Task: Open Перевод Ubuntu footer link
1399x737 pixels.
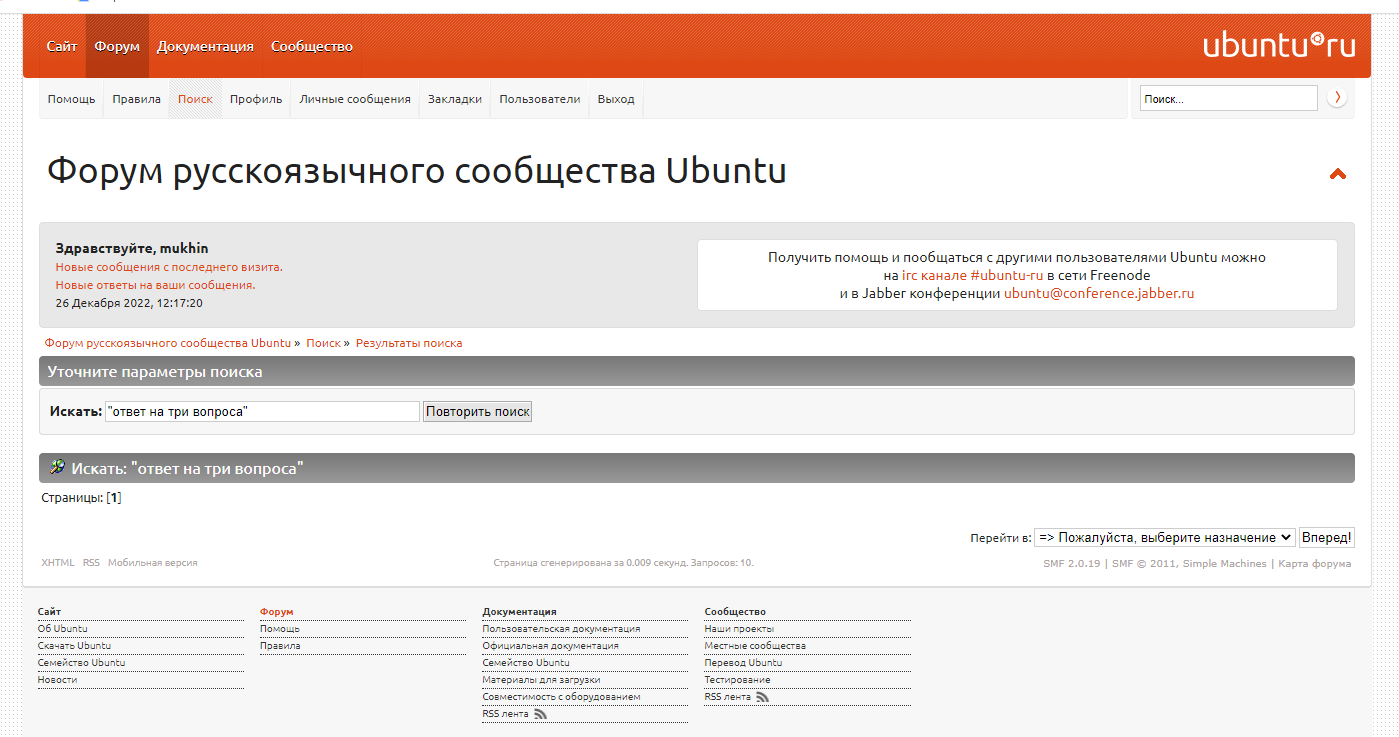Action: click(x=743, y=663)
